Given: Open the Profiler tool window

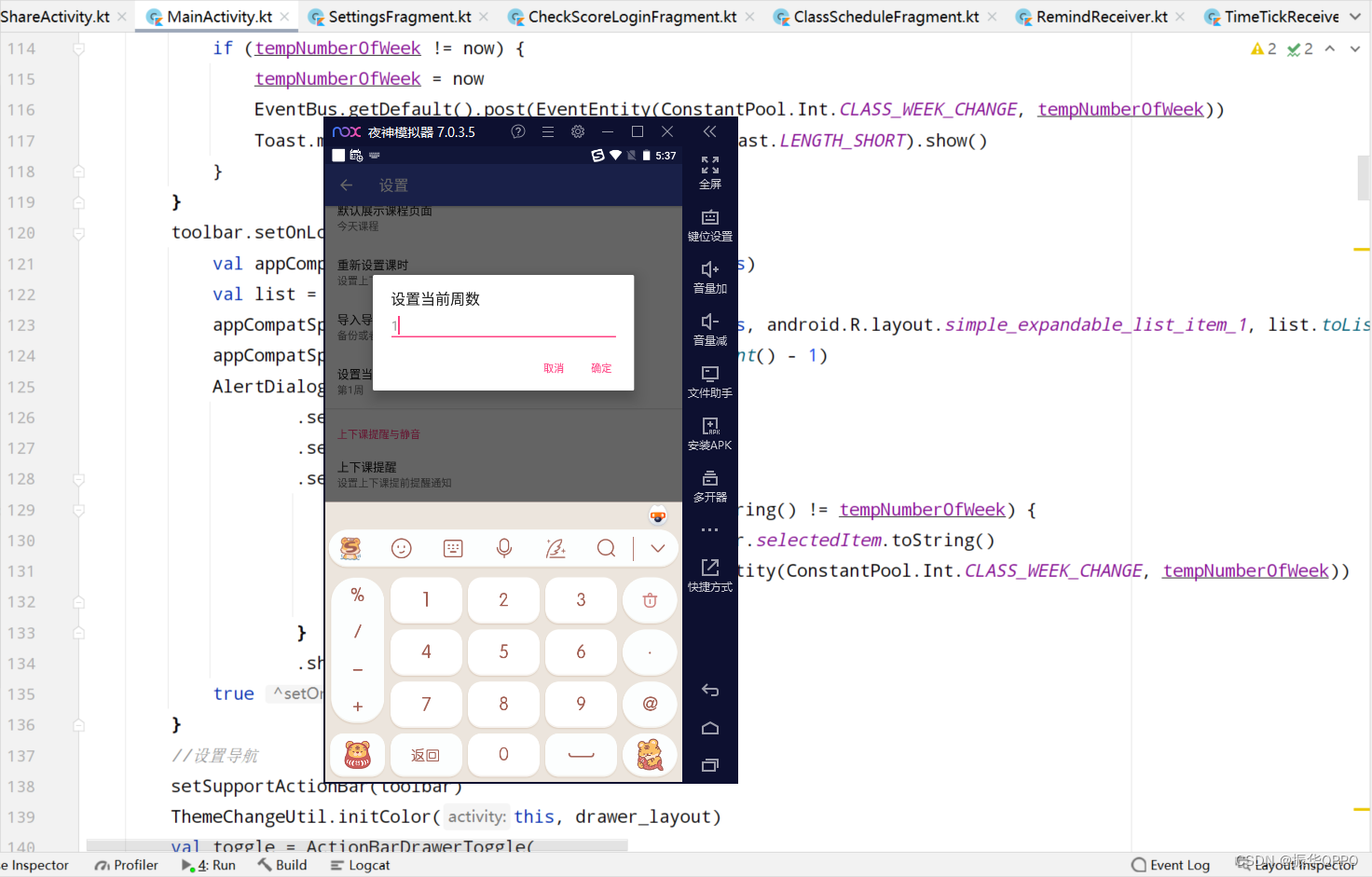Looking at the screenshot, I should [127, 865].
